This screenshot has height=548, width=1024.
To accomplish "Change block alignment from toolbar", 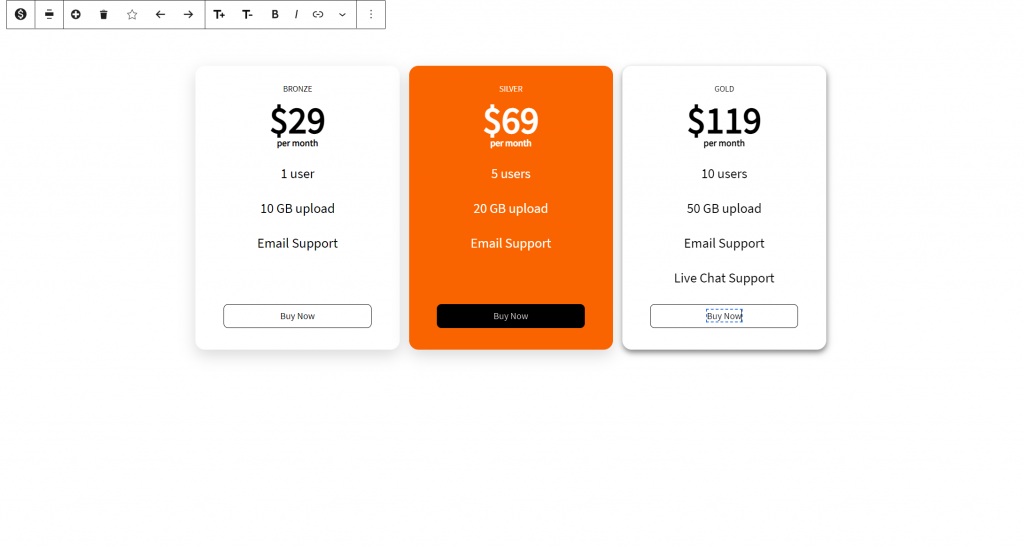I will click(x=49, y=14).
